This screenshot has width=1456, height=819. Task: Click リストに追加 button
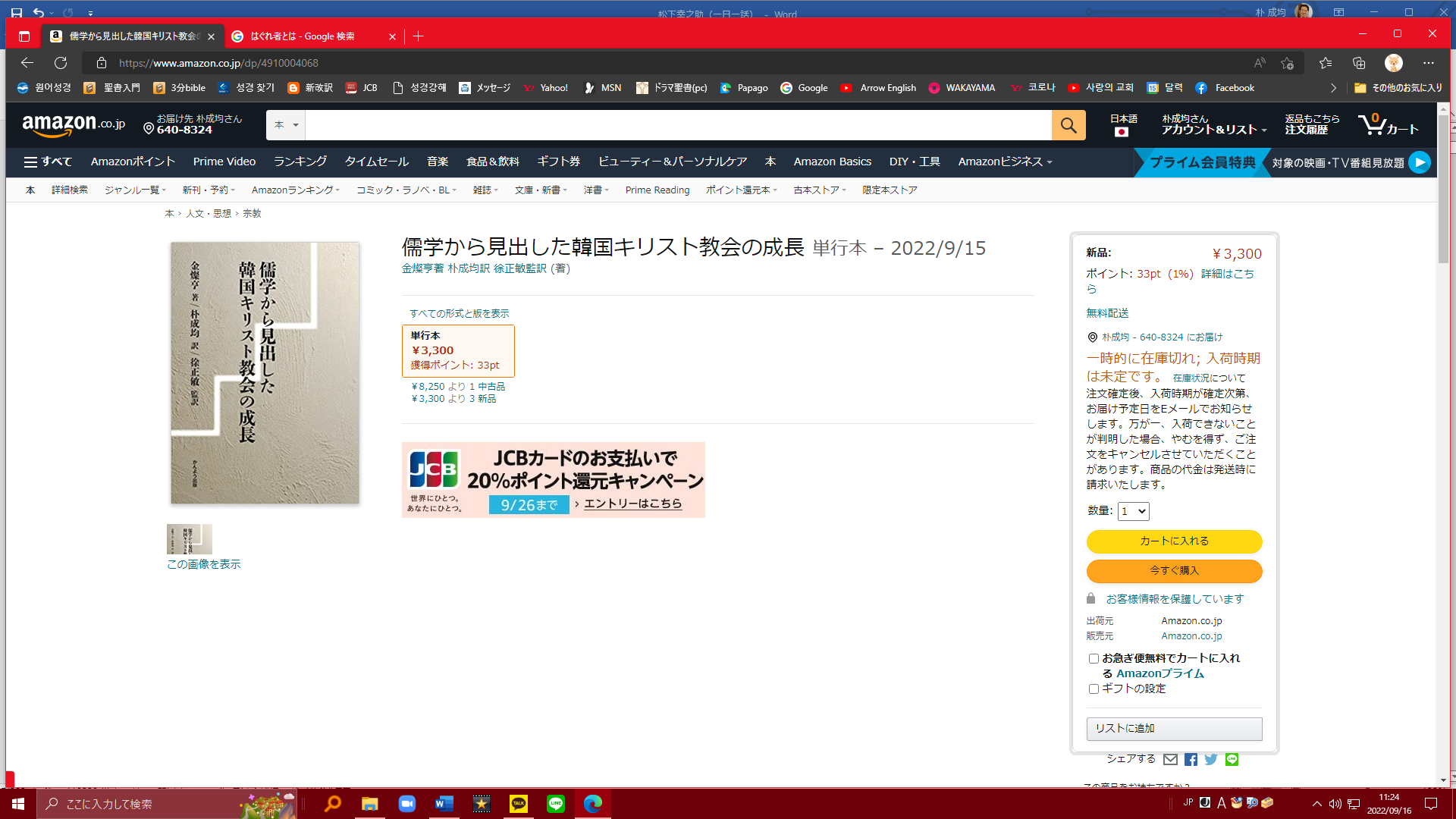pos(1174,729)
